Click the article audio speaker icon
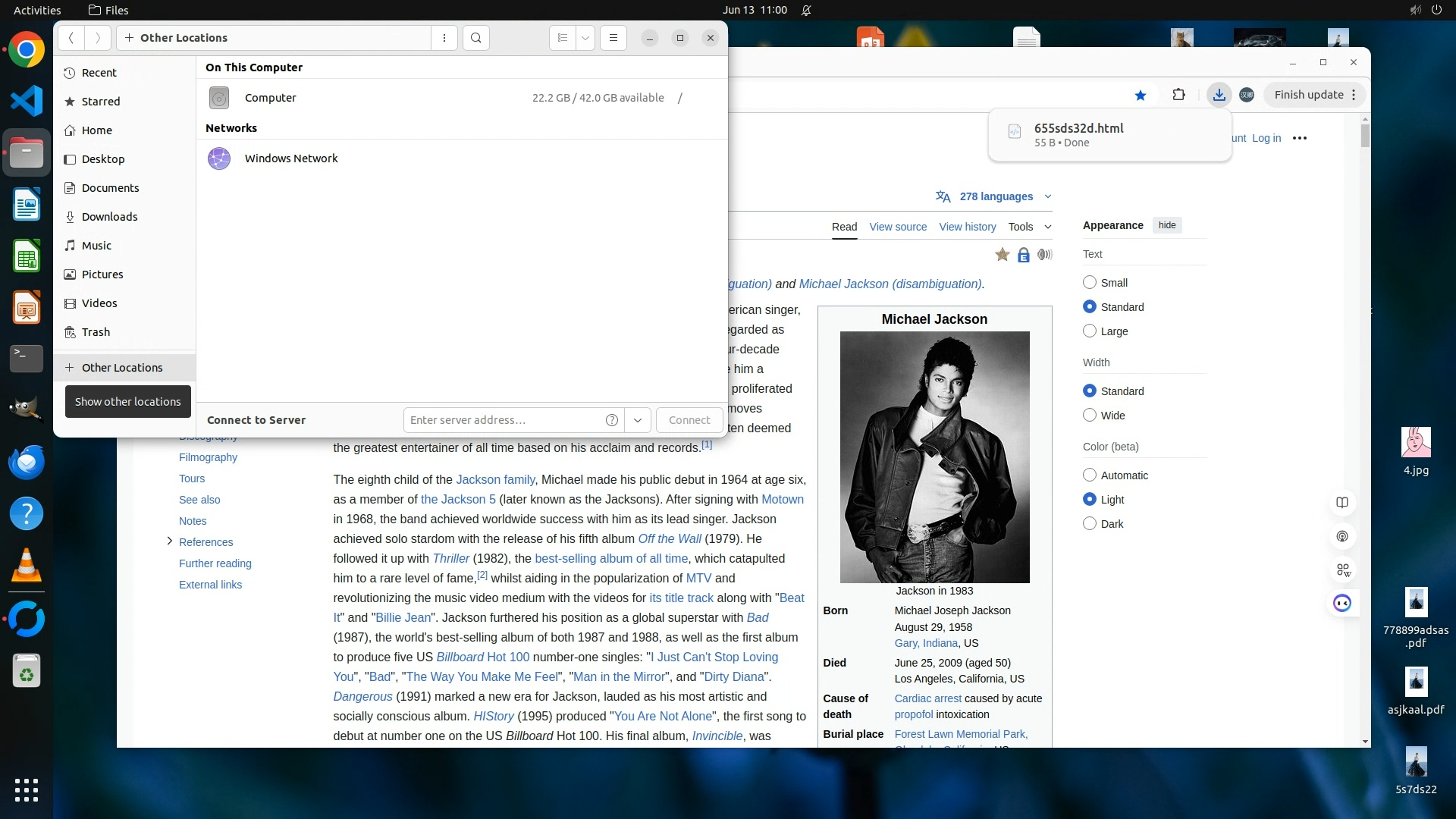Viewport: 1456px width, 819px height. (1045, 255)
